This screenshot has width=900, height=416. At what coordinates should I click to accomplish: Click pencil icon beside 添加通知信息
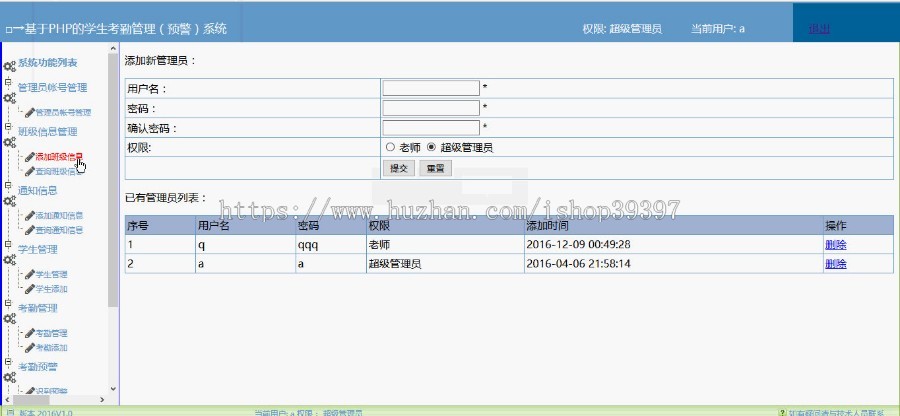click(x=30, y=216)
